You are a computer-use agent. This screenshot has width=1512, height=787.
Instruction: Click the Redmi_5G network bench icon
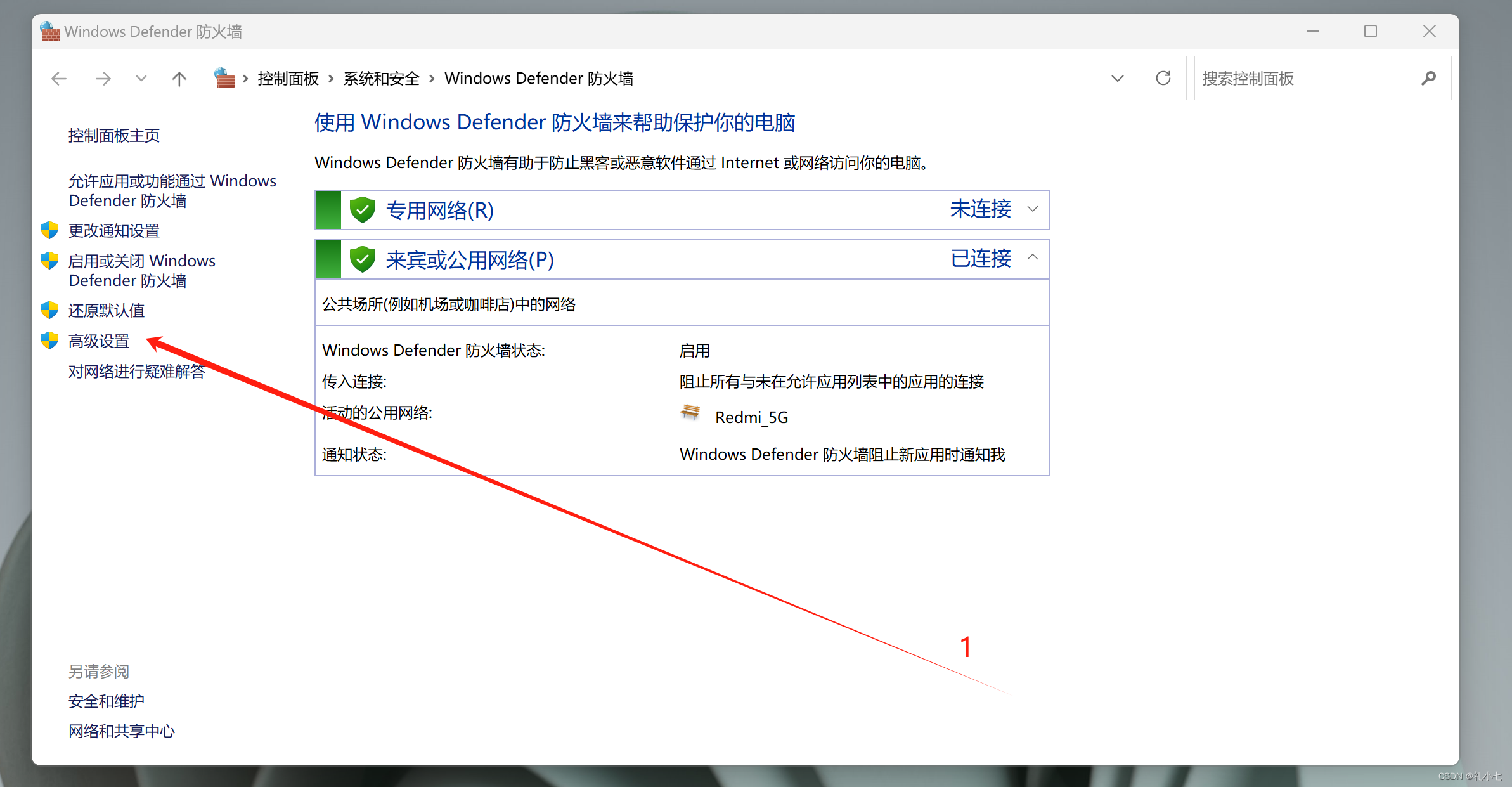point(690,413)
